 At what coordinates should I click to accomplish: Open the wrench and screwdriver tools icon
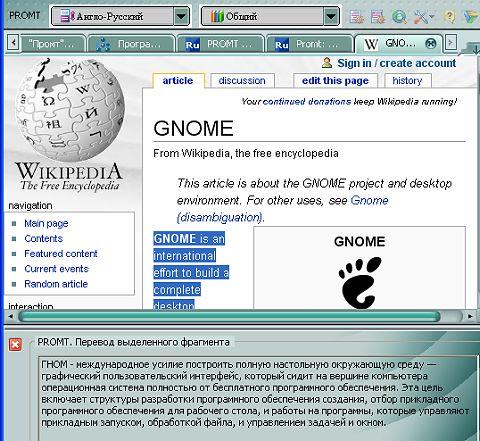pos(420,16)
